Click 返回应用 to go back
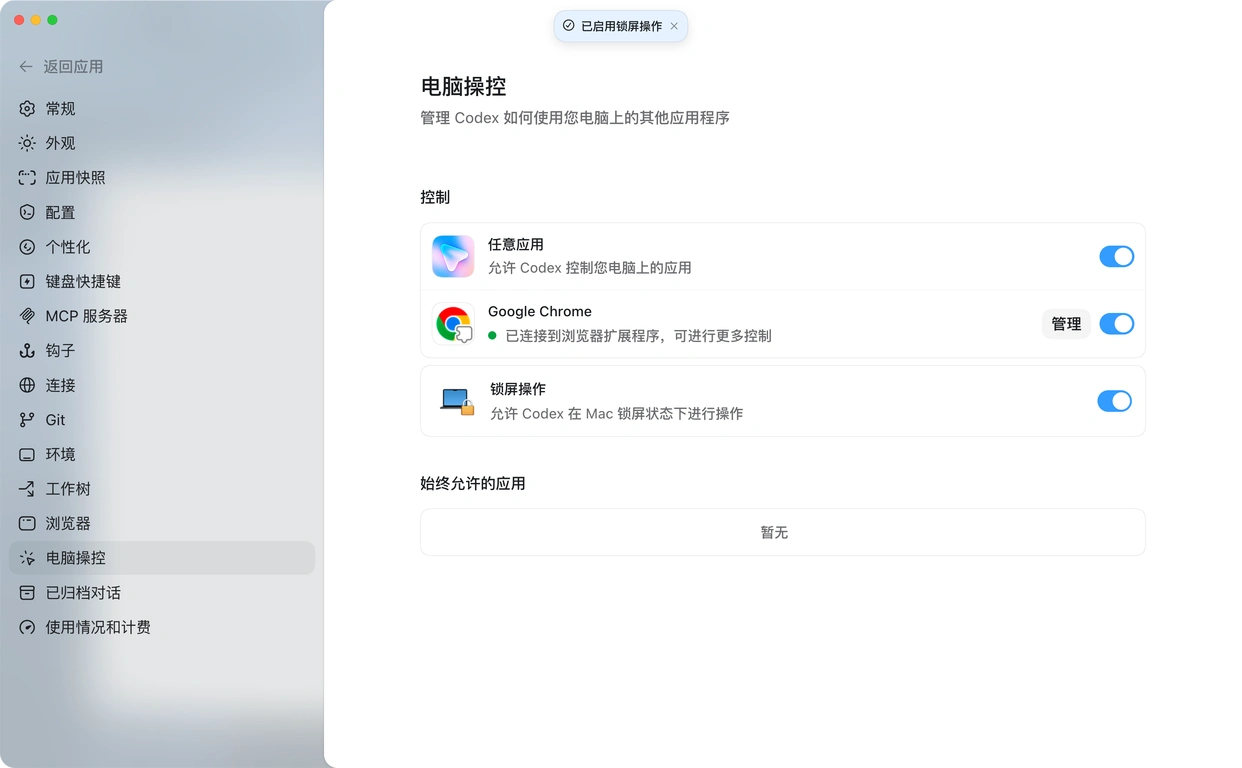Viewport: 1242px width, 768px height. 61,67
